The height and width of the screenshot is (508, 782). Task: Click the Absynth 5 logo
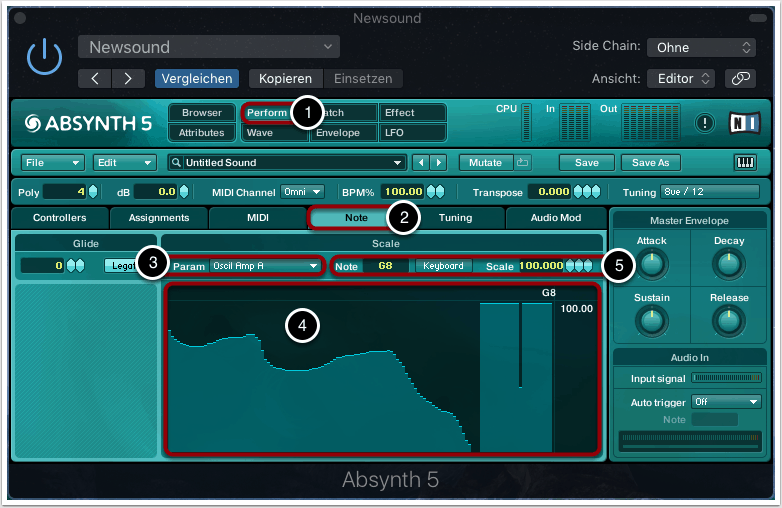pyautogui.click(x=89, y=123)
